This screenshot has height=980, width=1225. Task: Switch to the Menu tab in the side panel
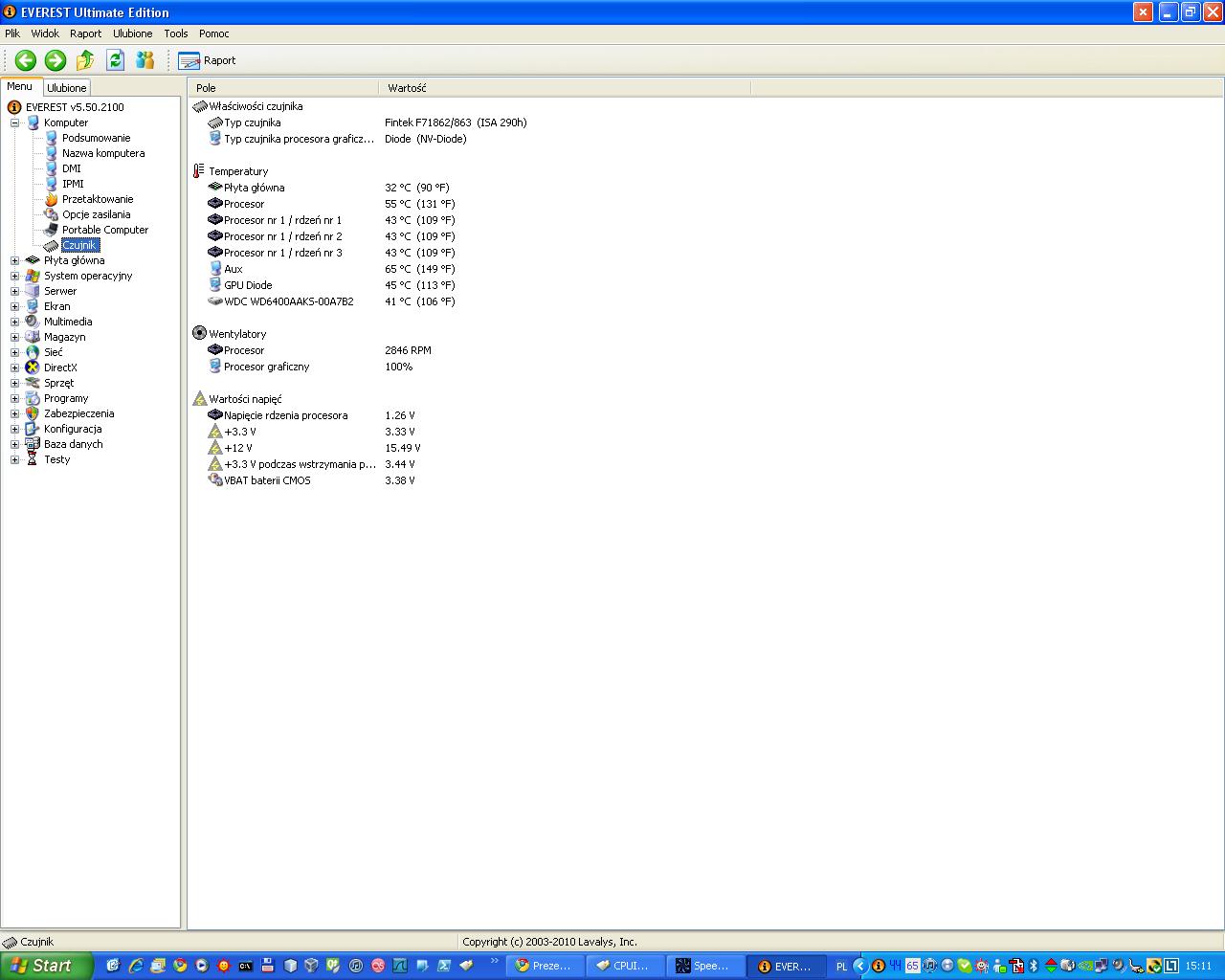tap(20, 86)
